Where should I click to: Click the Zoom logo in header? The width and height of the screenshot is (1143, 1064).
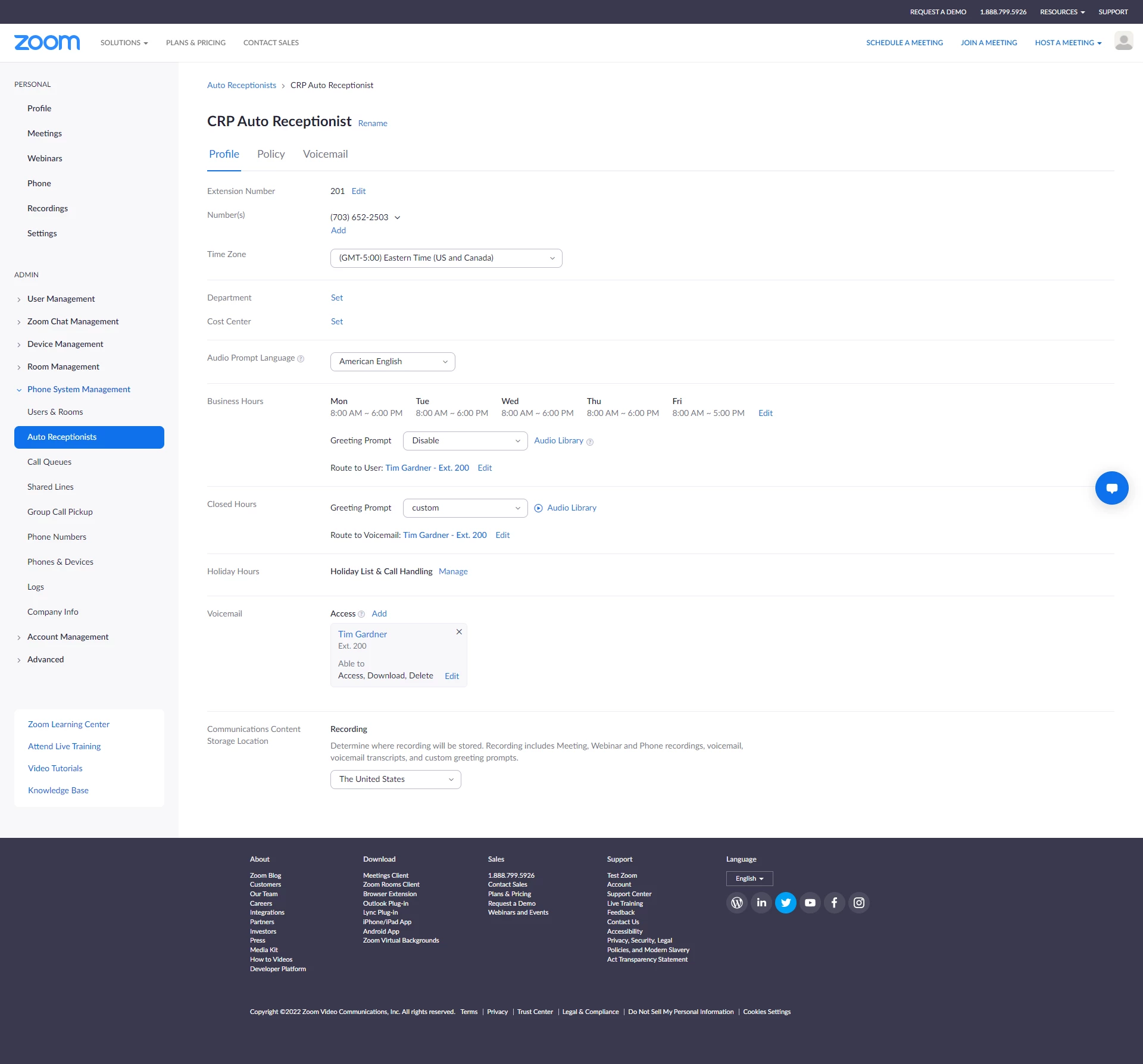pyautogui.click(x=47, y=43)
